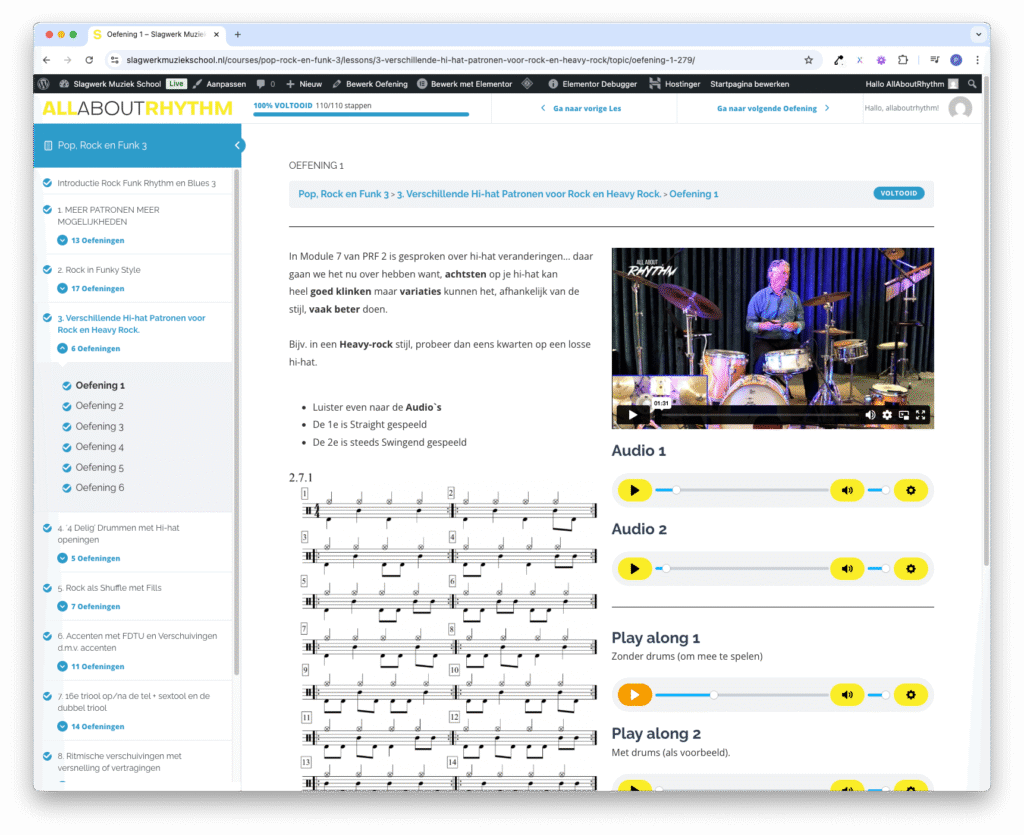Click Bewerk Oefening in admin bar
The height and width of the screenshot is (835, 1024).
pos(370,84)
